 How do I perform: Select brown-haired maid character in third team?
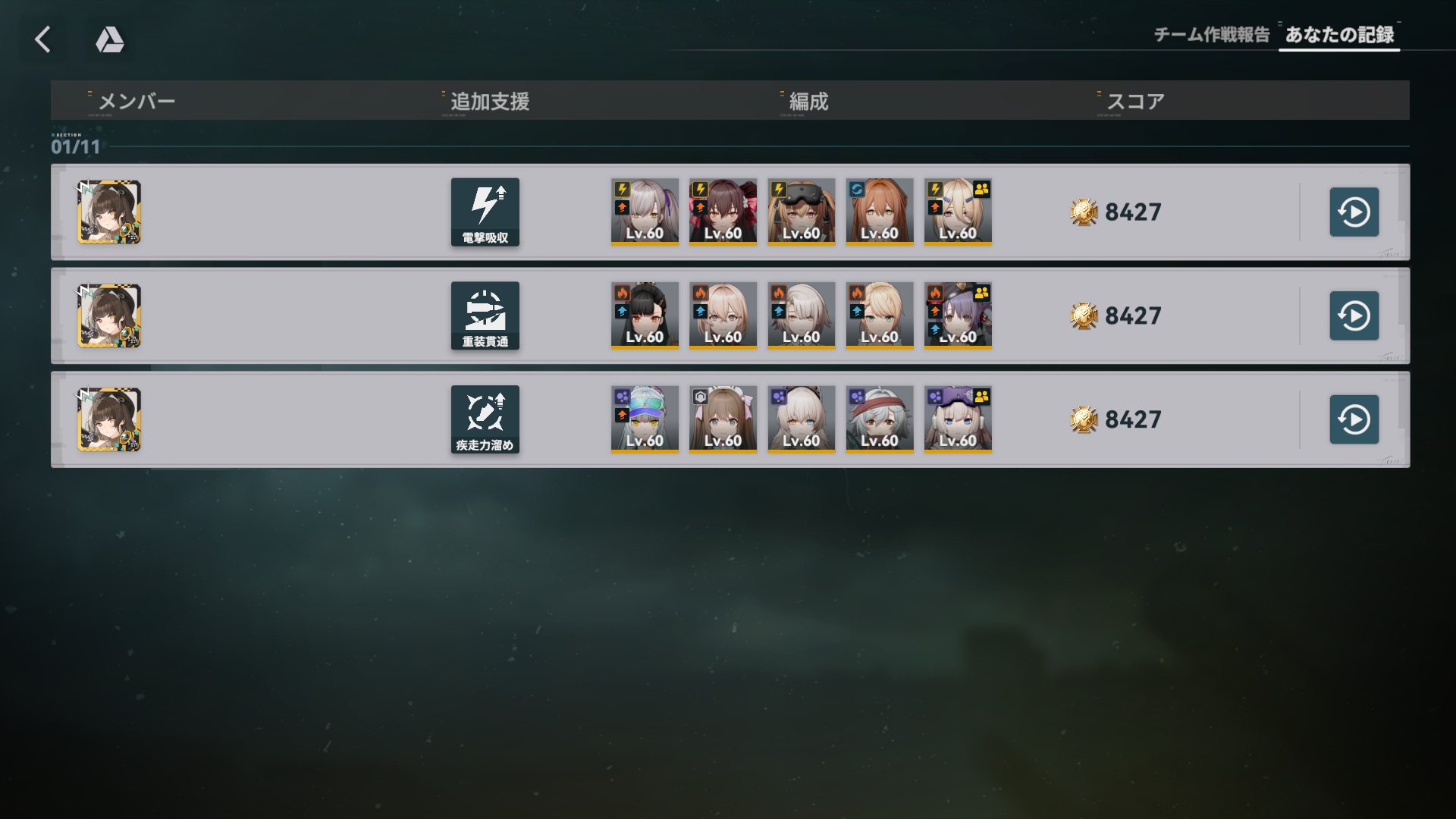pyautogui.click(x=723, y=419)
